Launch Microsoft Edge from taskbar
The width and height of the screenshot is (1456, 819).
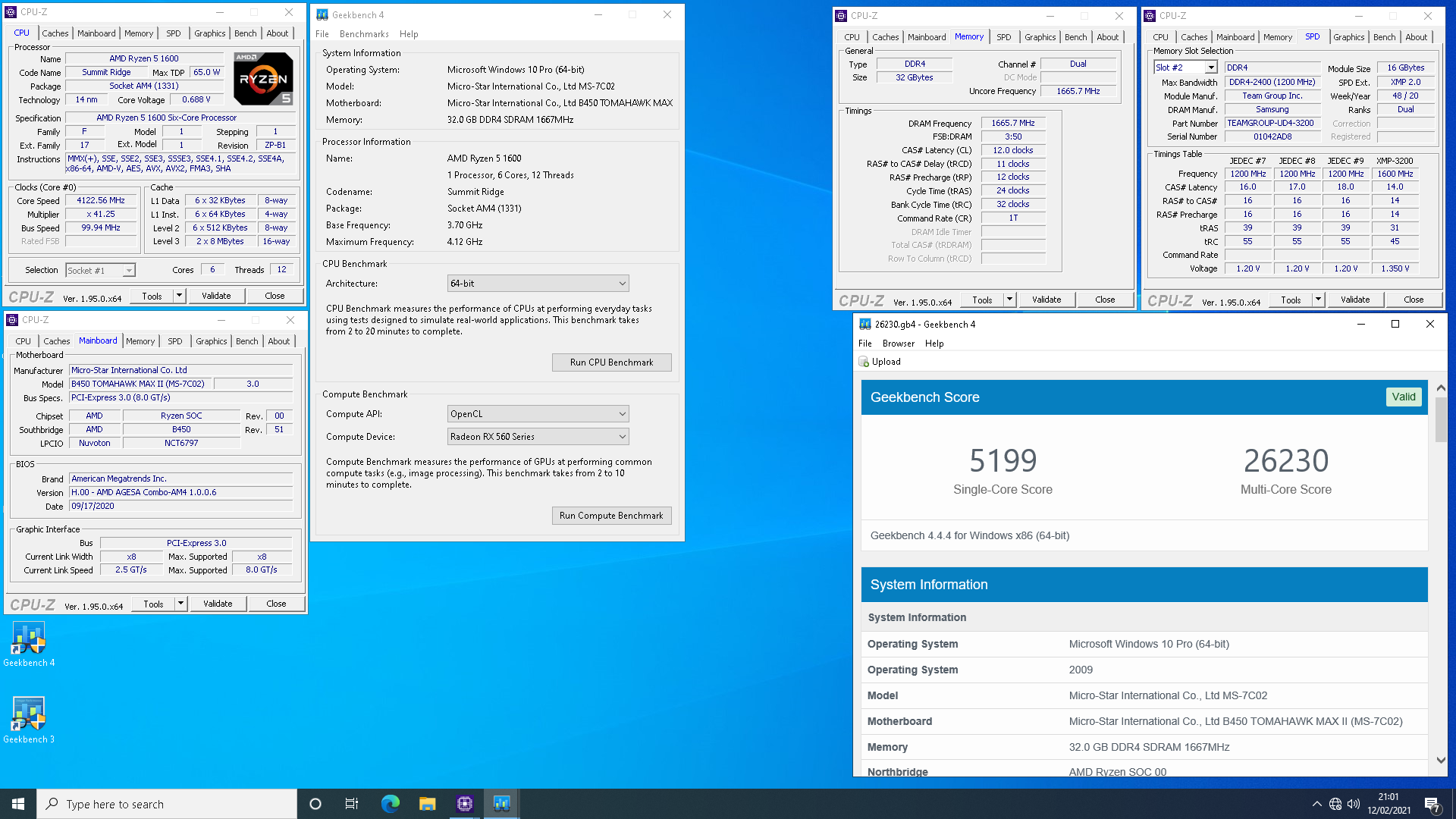click(390, 804)
